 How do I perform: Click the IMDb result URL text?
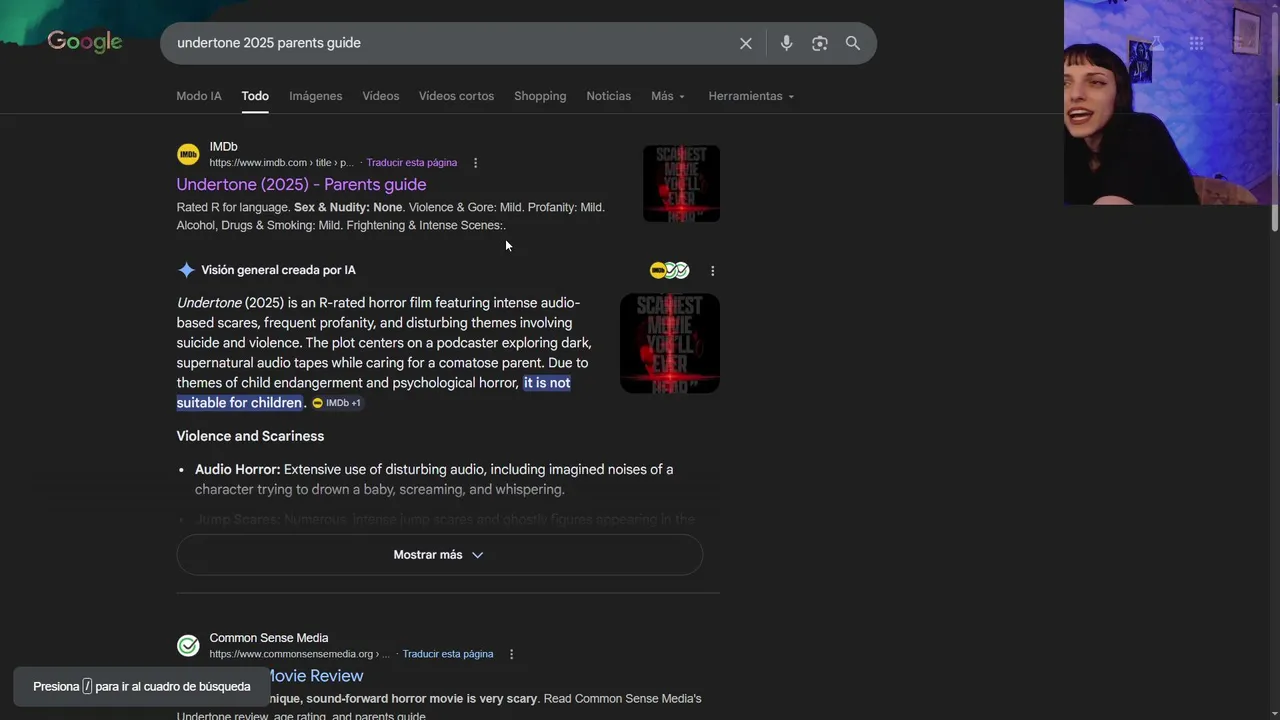(281, 163)
